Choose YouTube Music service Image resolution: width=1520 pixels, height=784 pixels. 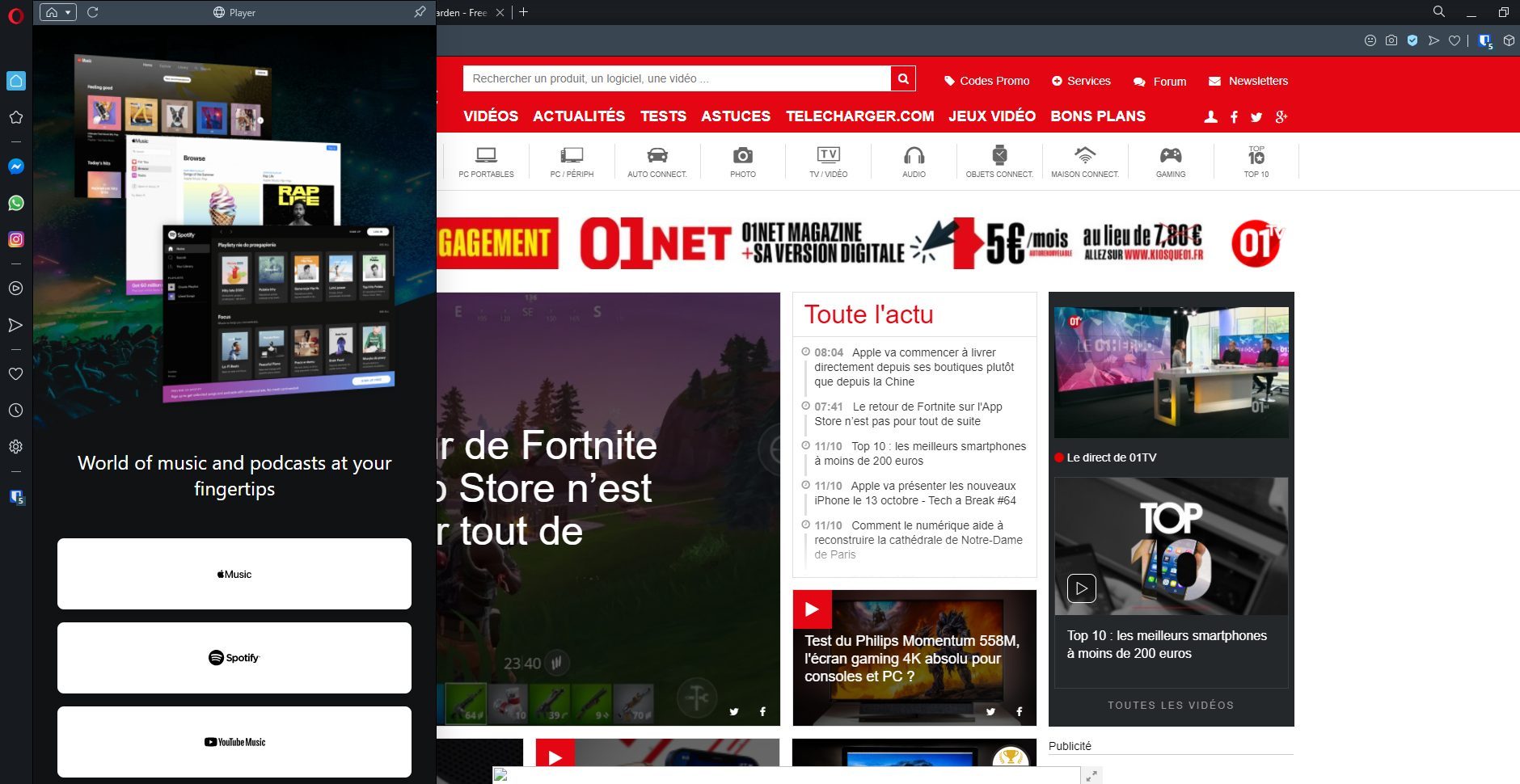234,742
